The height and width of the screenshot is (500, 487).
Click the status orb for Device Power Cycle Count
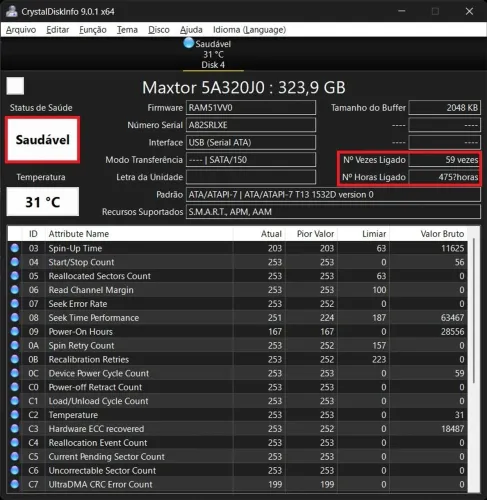coord(15,373)
